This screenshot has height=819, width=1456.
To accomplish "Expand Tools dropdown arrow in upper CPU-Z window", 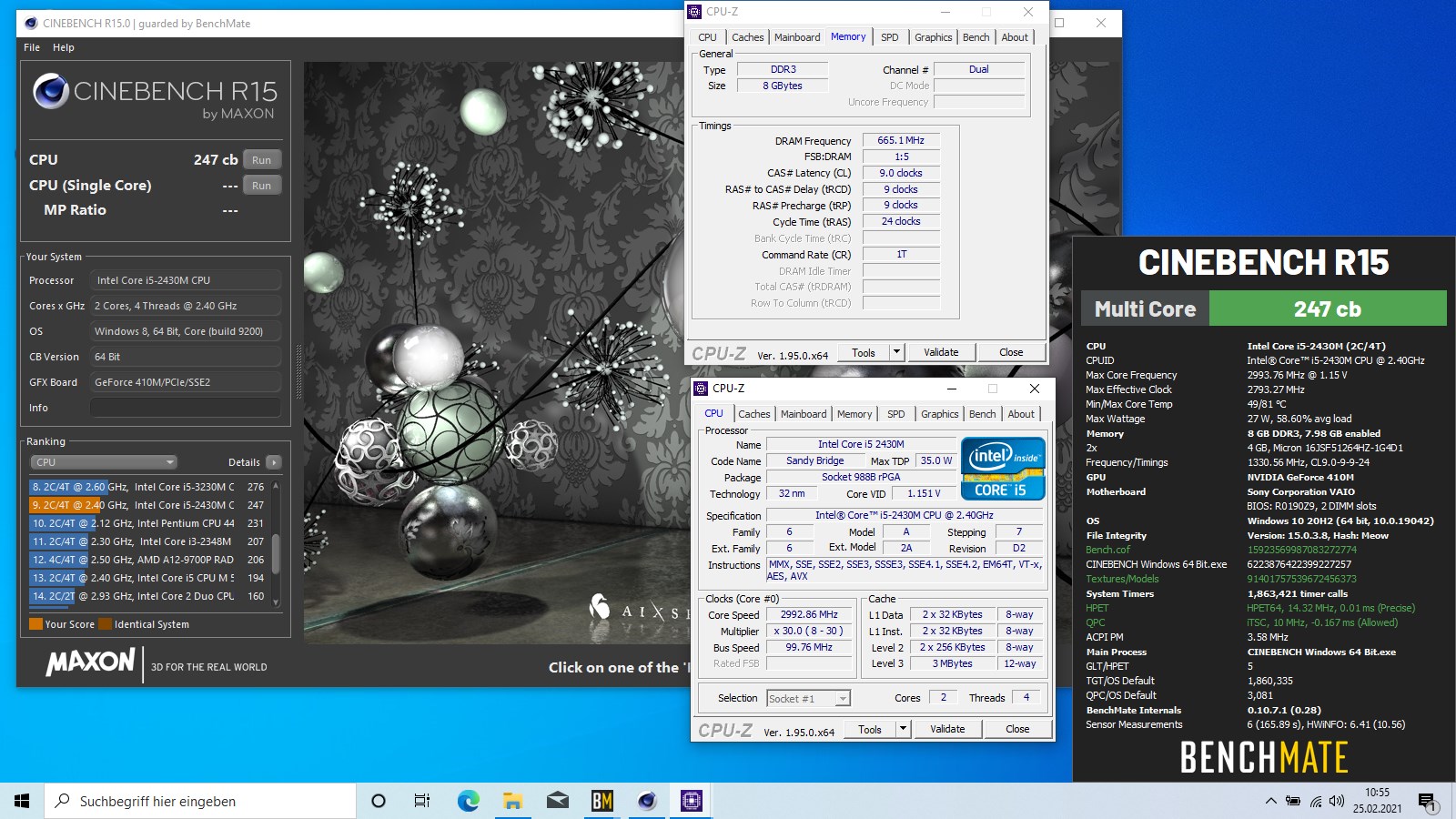I will click(x=896, y=352).
